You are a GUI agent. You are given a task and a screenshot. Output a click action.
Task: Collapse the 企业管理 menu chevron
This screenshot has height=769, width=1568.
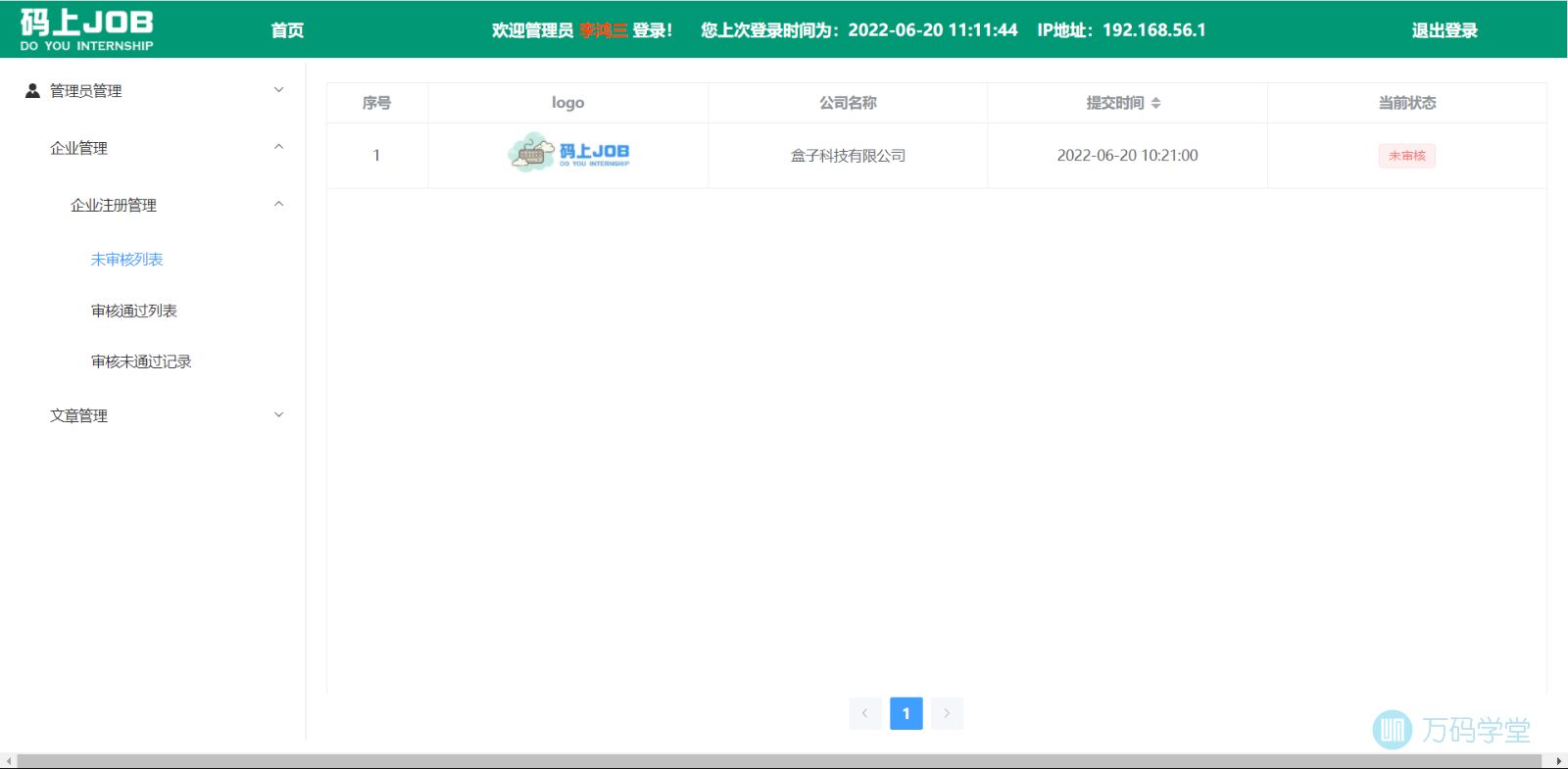coord(278,147)
